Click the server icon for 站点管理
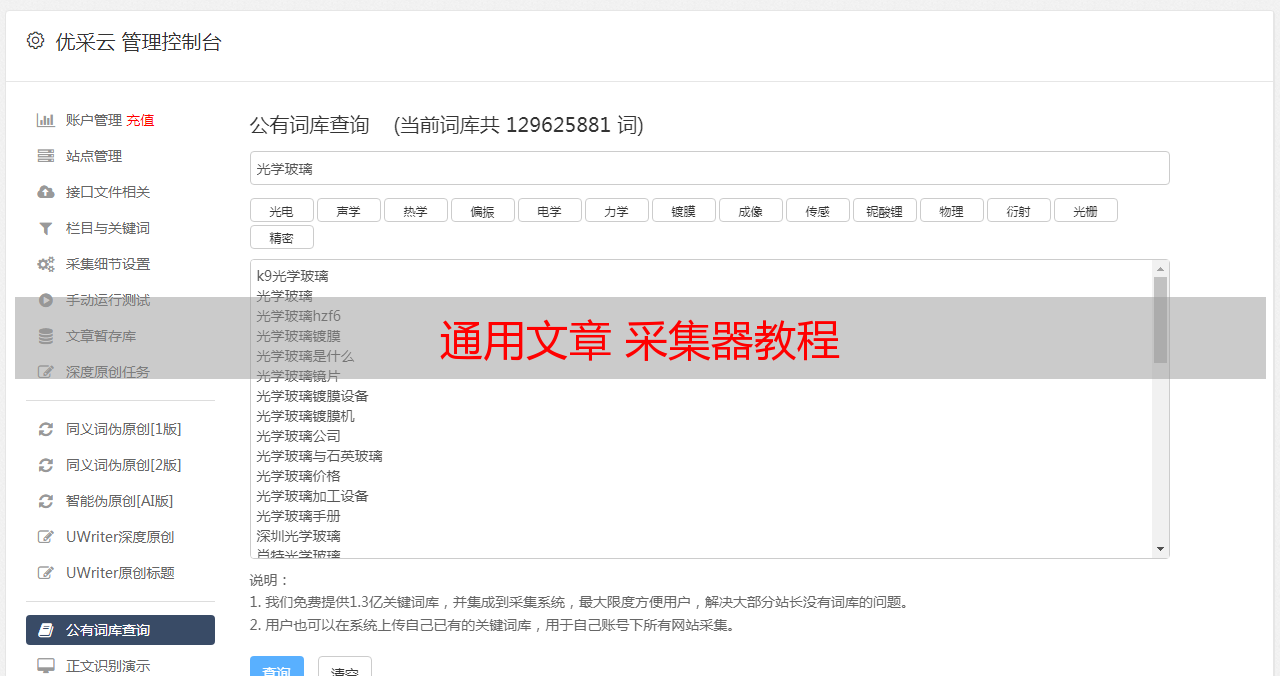 coord(46,156)
